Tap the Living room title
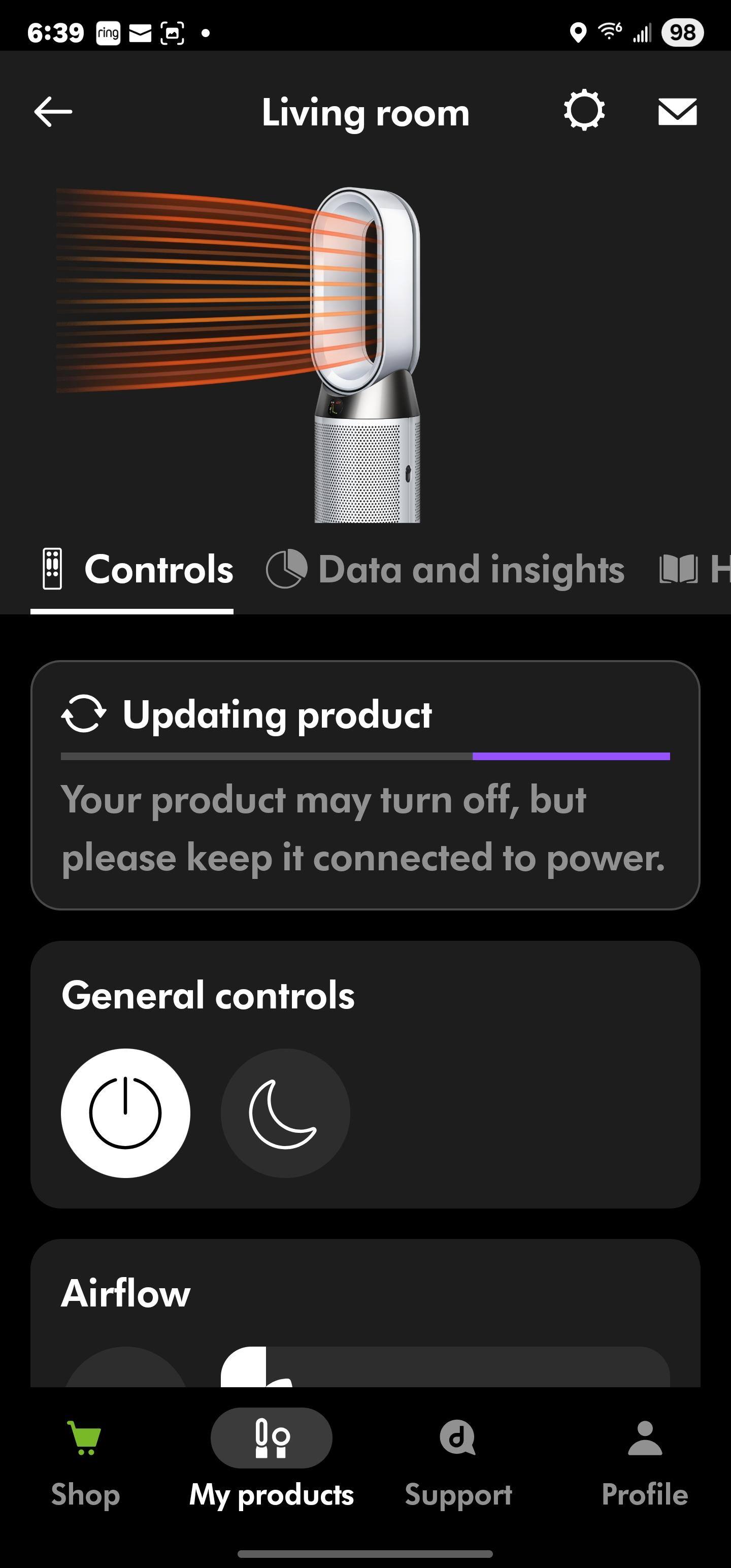Viewport: 731px width, 1568px height. [365, 113]
